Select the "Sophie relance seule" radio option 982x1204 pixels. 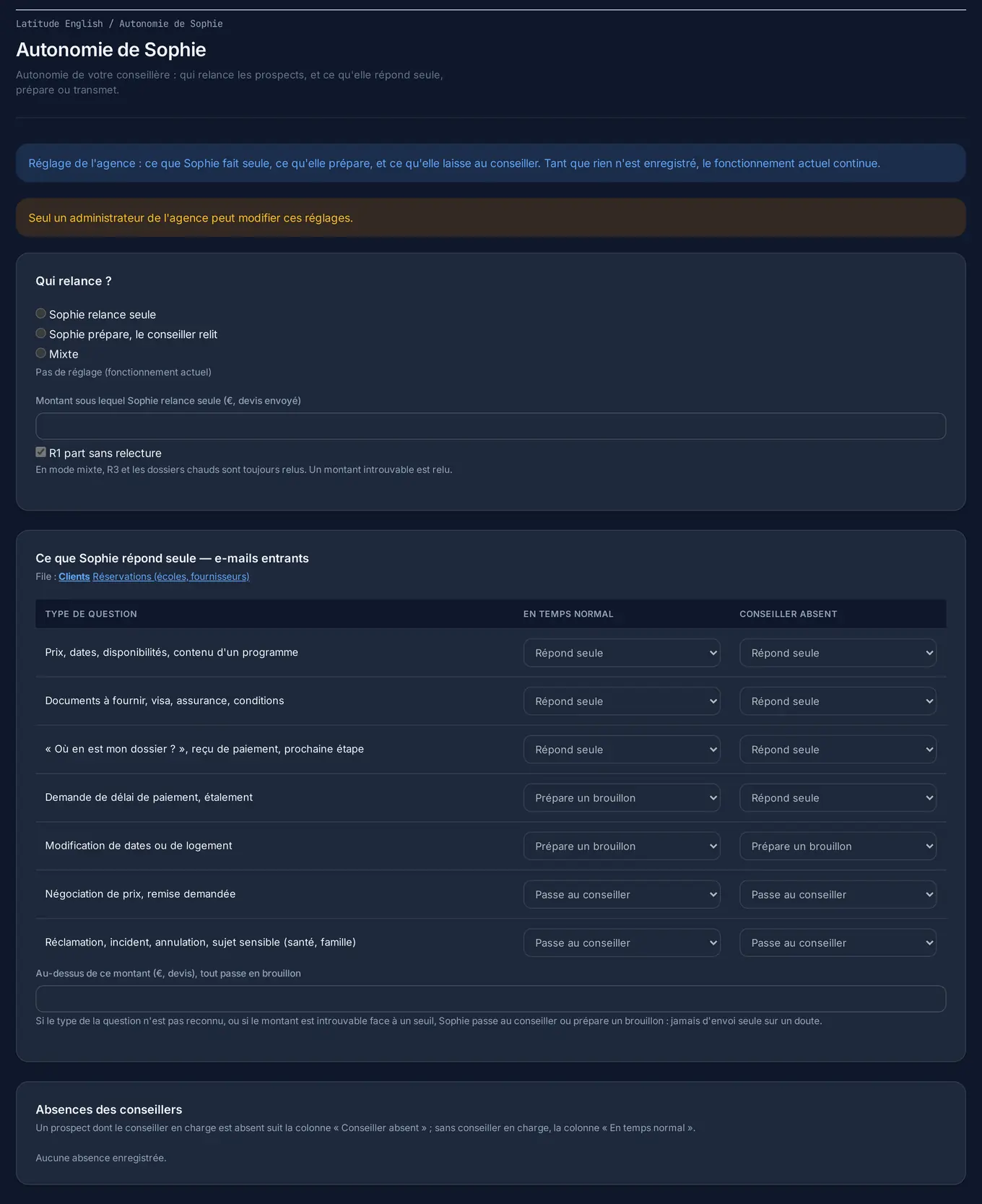point(41,313)
